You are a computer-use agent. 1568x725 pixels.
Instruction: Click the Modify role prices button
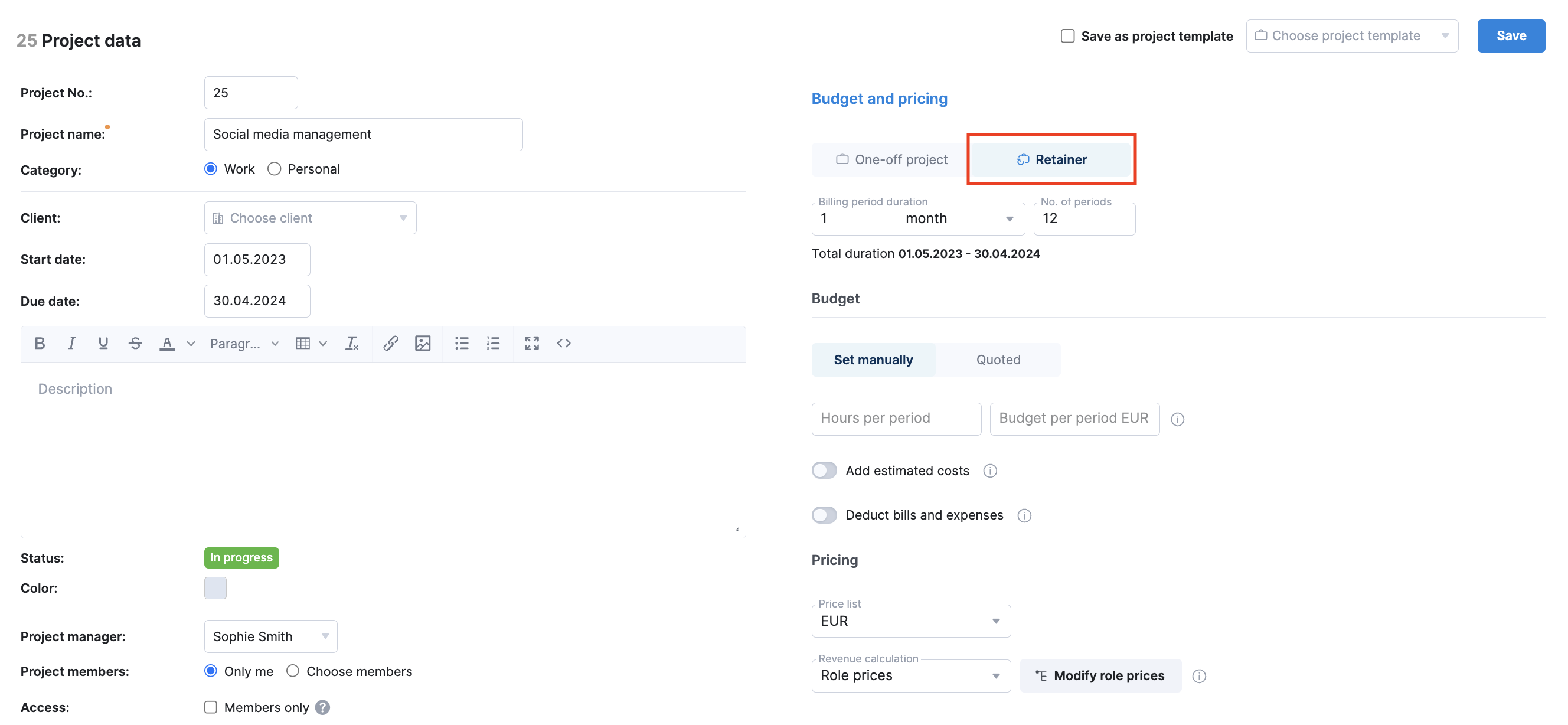[x=1100, y=675]
